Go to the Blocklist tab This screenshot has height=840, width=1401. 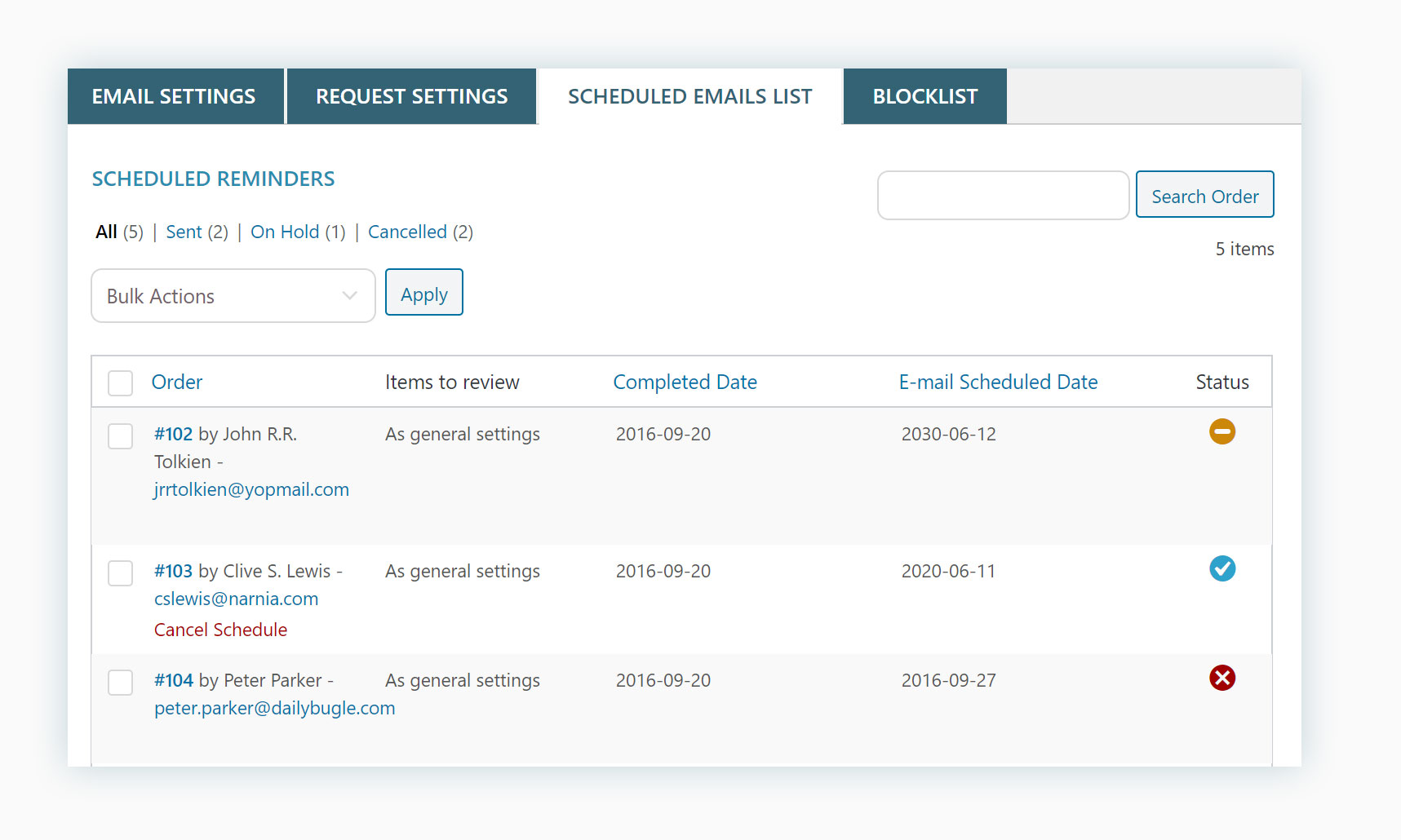(x=924, y=97)
